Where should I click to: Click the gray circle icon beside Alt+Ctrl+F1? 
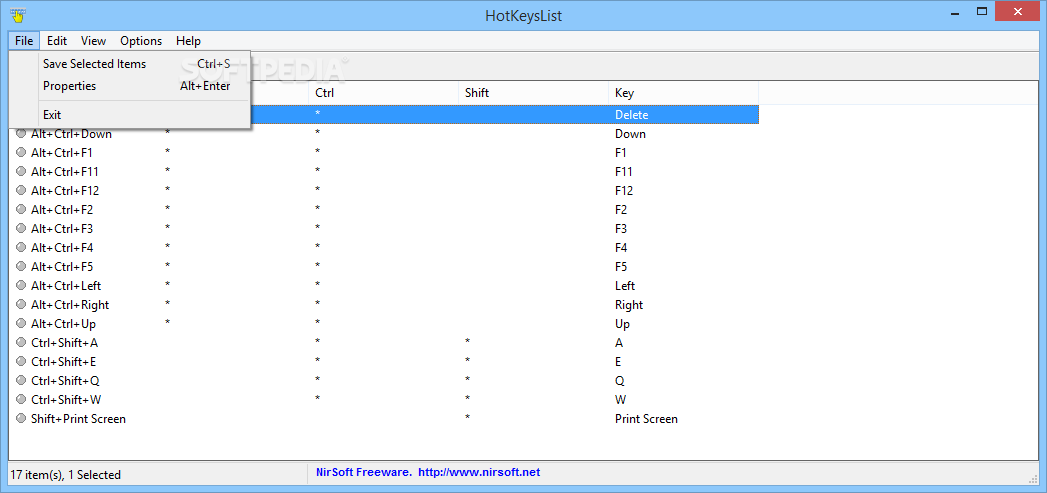[x=21, y=152]
